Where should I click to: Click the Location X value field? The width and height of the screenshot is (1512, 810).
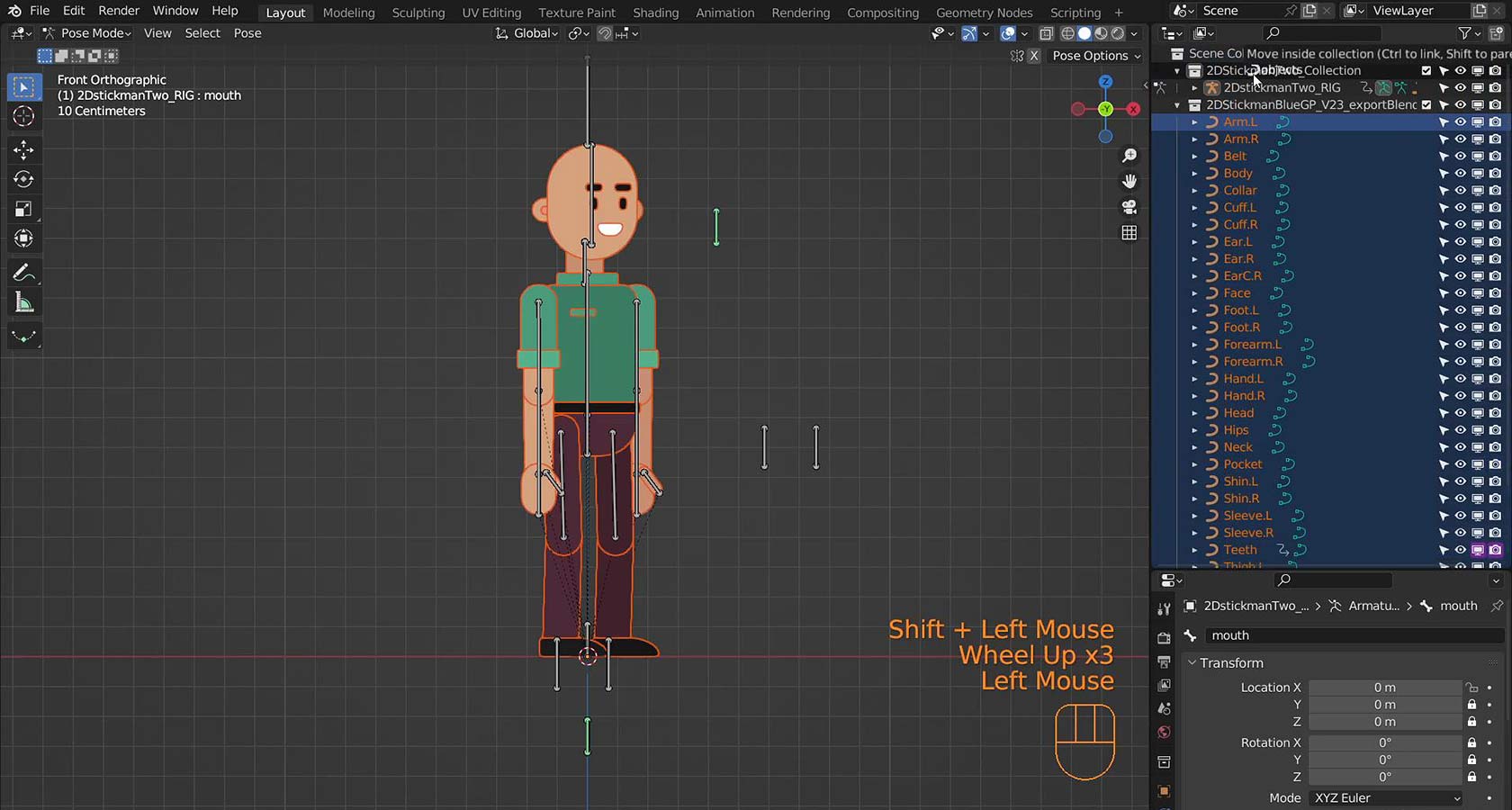click(x=1384, y=688)
